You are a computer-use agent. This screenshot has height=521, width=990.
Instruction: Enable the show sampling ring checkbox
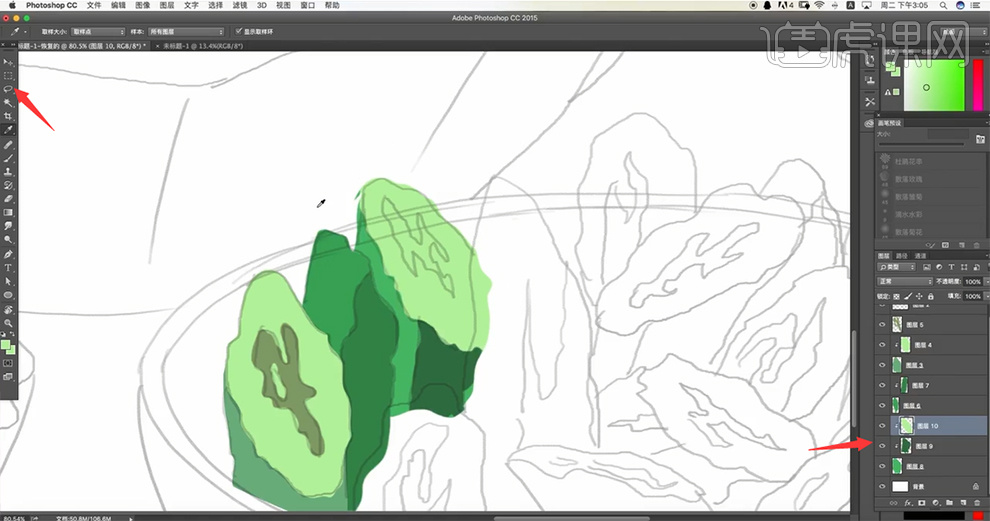click(x=239, y=31)
